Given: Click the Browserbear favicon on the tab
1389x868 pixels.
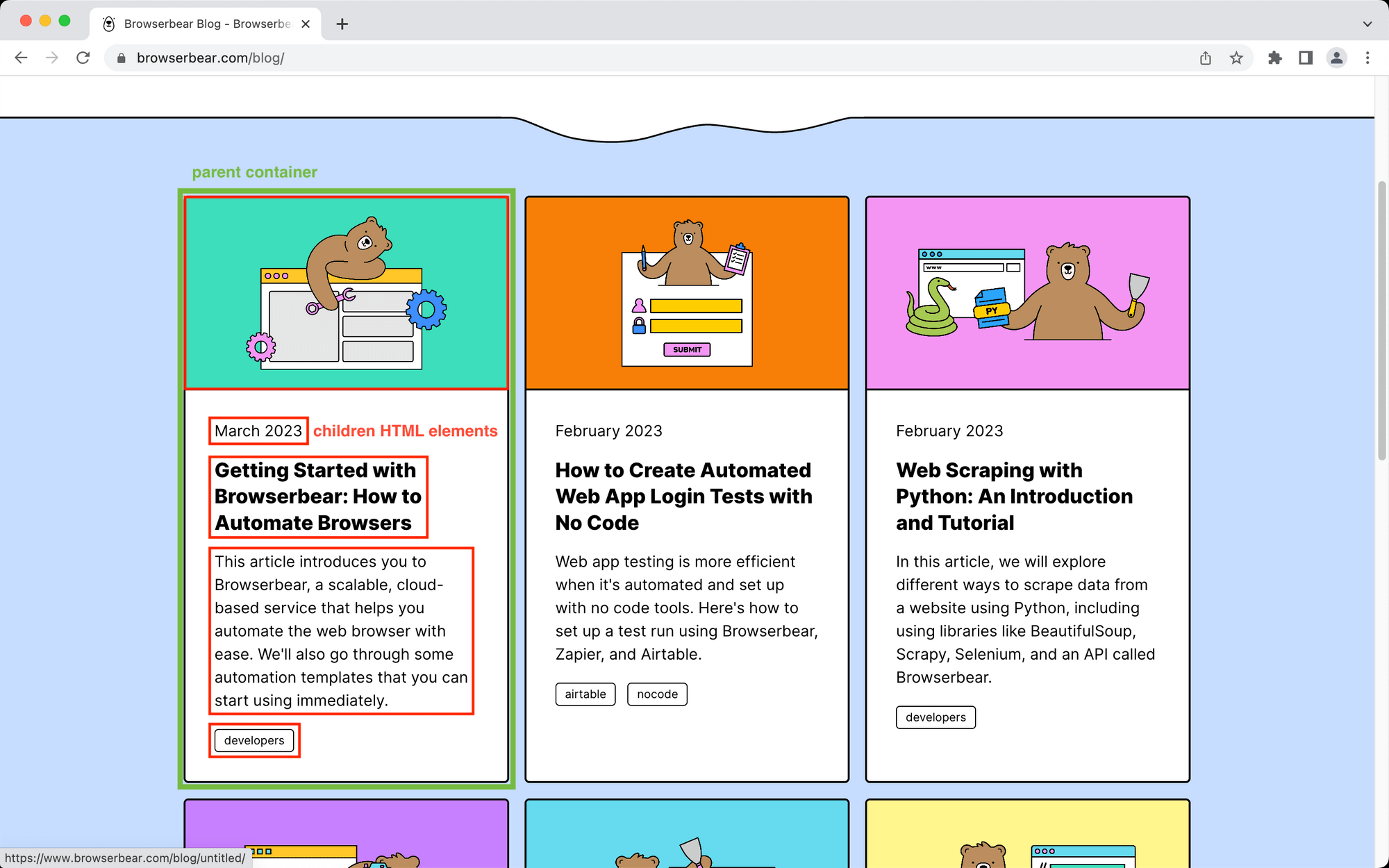Looking at the screenshot, I should coord(108,23).
